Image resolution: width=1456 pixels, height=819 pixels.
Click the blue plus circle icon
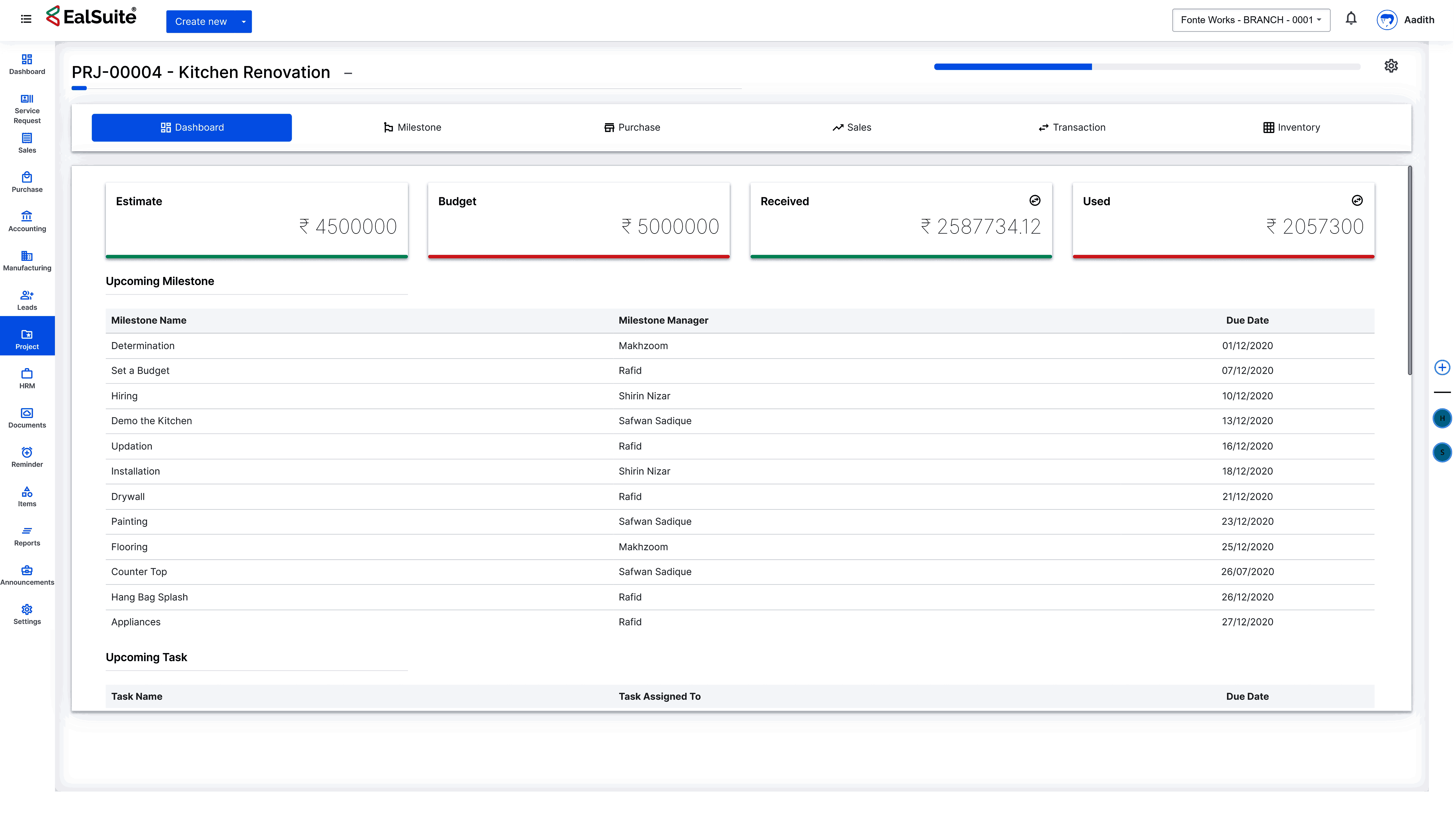[x=1442, y=368]
